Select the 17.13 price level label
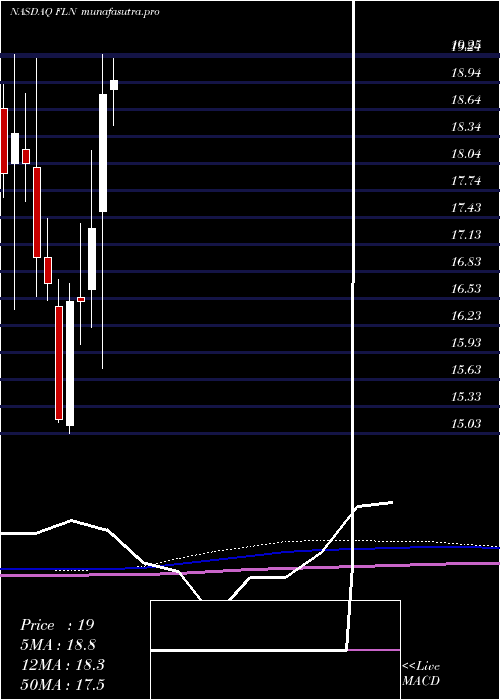The height and width of the screenshot is (700, 500). (x=466, y=235)
